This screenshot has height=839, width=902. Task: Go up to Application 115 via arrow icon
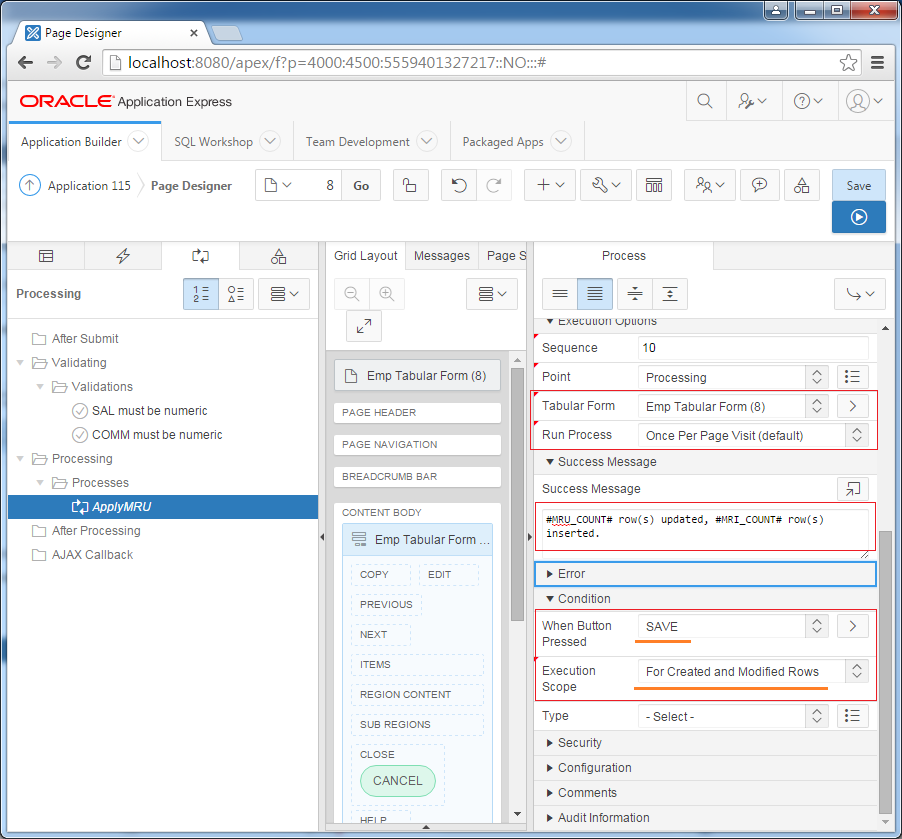click(30, 185)
